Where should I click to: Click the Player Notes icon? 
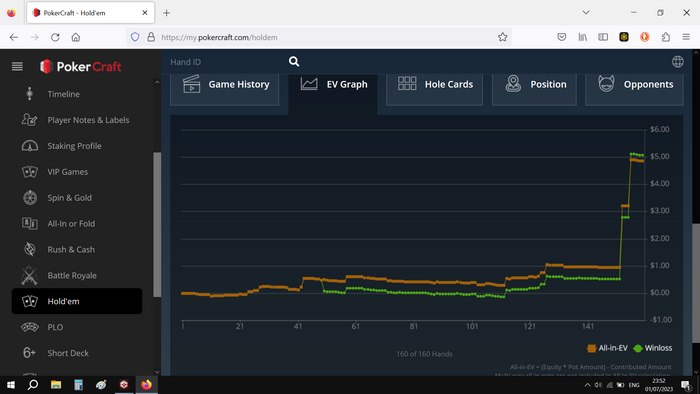(29, 120)
